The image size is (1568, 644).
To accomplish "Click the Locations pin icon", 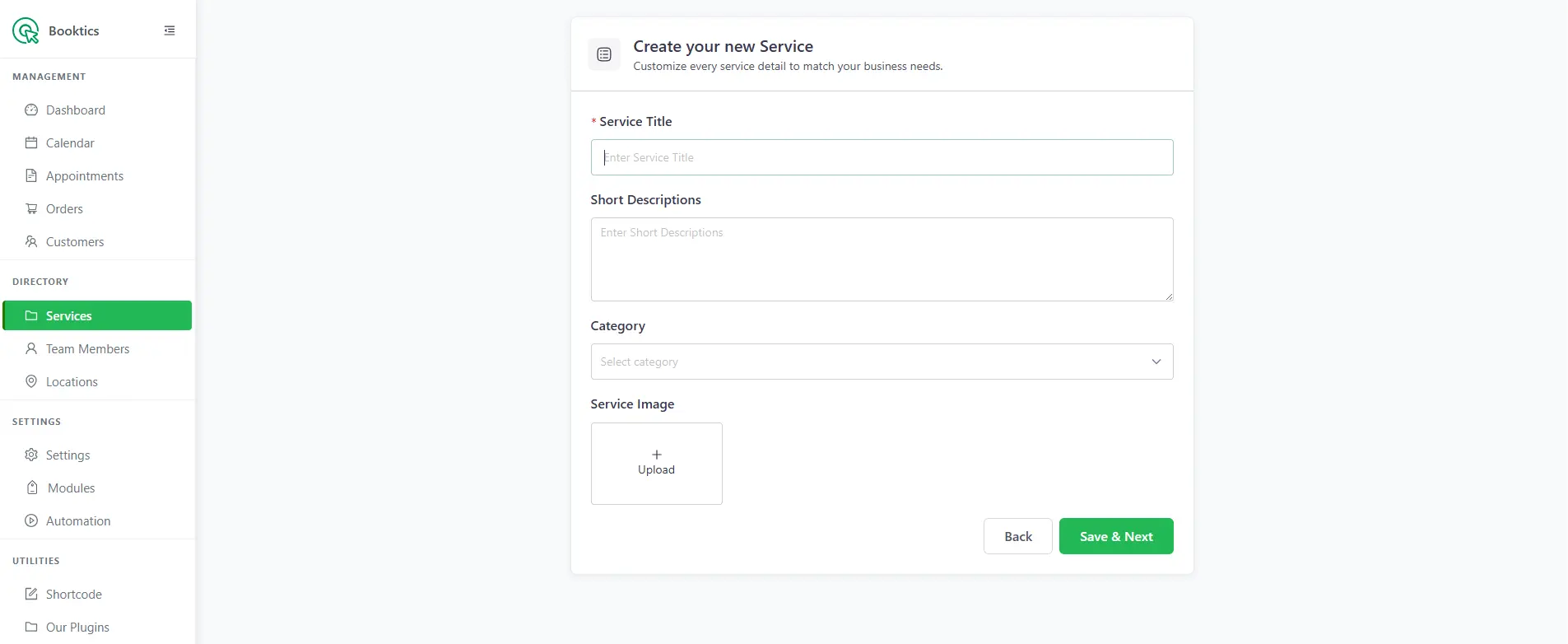I will [31, 382].
